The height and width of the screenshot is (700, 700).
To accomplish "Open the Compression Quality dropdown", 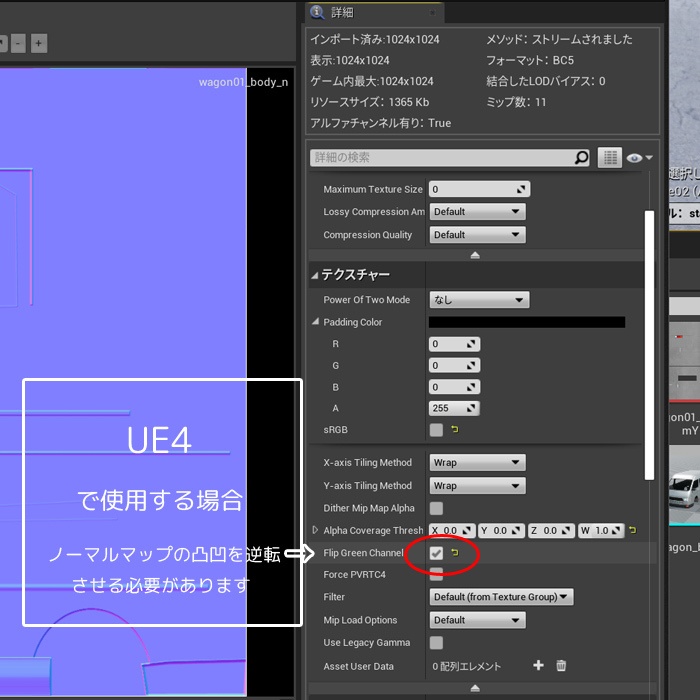I will click(x=477, y=235).
